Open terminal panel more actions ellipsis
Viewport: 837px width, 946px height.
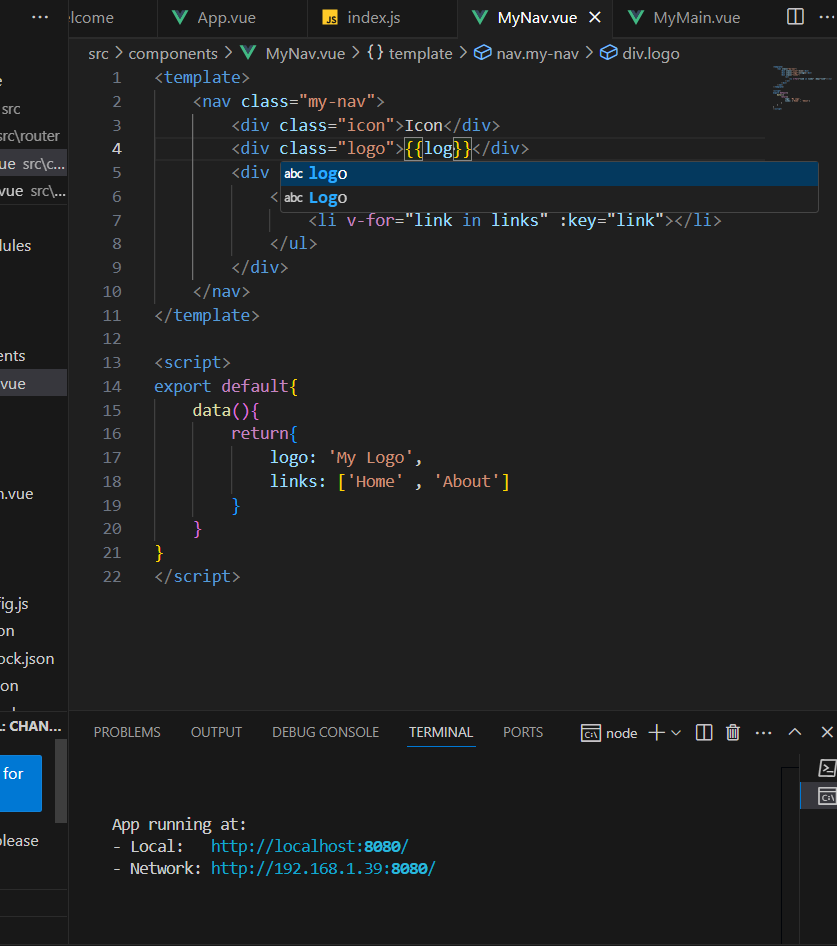pyautogui.click(x=764, y=732)
